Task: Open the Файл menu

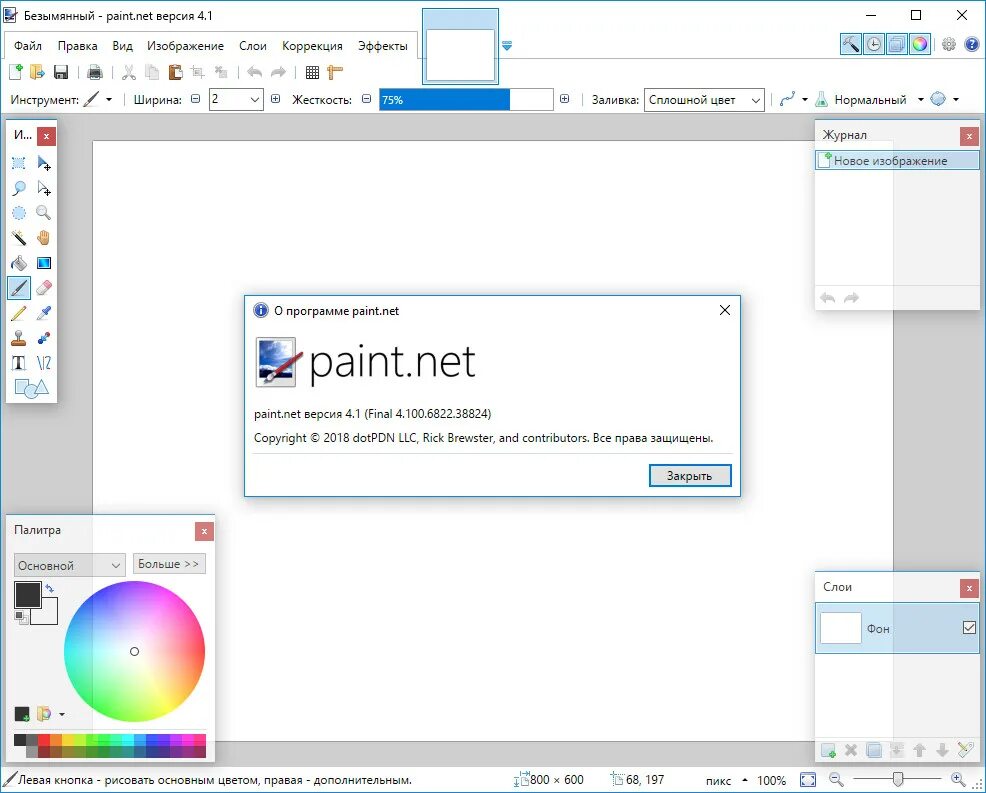Action: click(x=28, y=46)
